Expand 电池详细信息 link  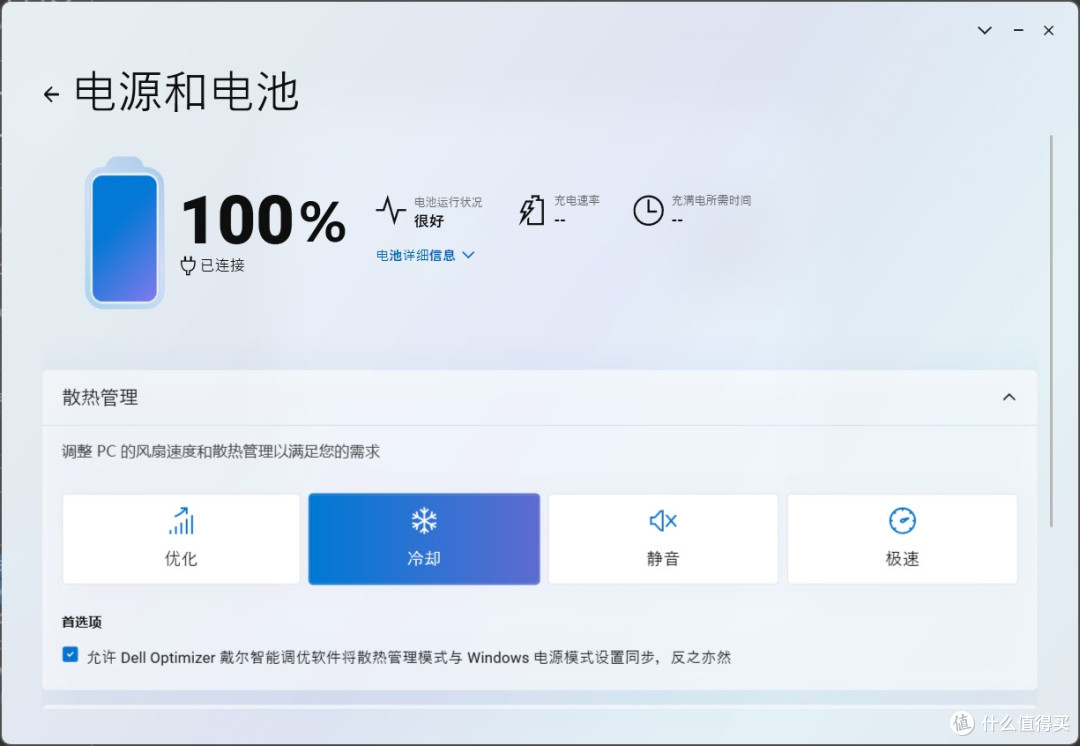click(425, 256)
